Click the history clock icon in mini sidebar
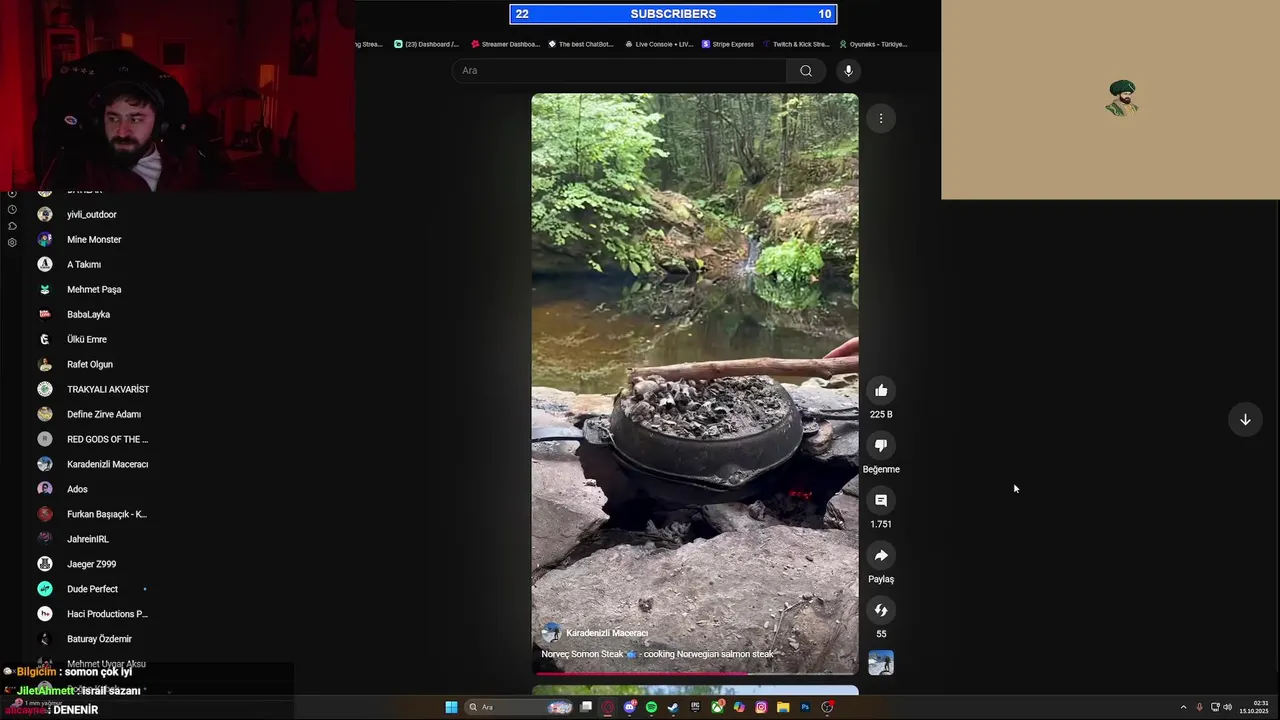 (12, 210)
